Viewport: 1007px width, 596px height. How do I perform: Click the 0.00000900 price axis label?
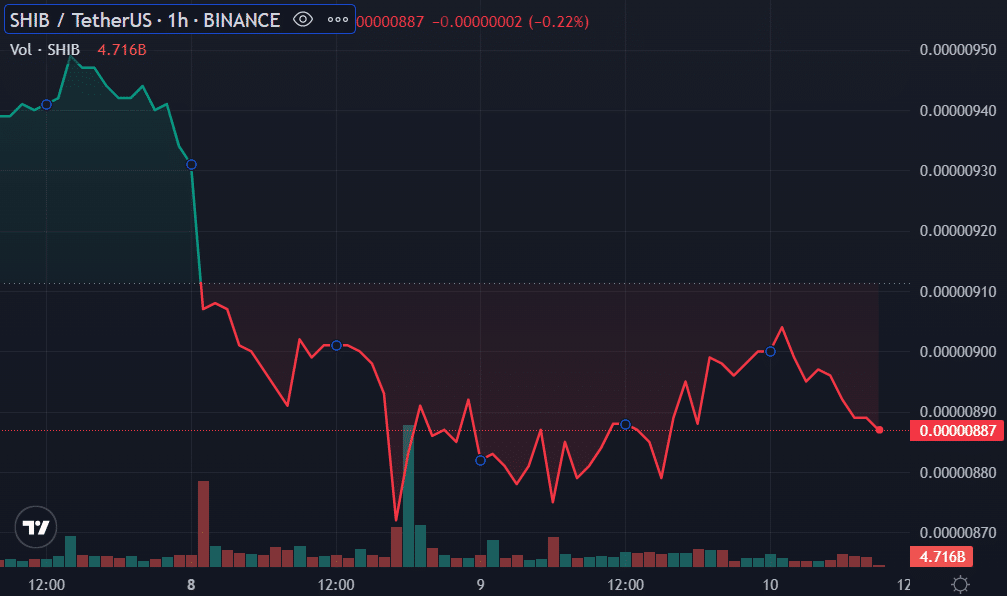coord(958,351)
